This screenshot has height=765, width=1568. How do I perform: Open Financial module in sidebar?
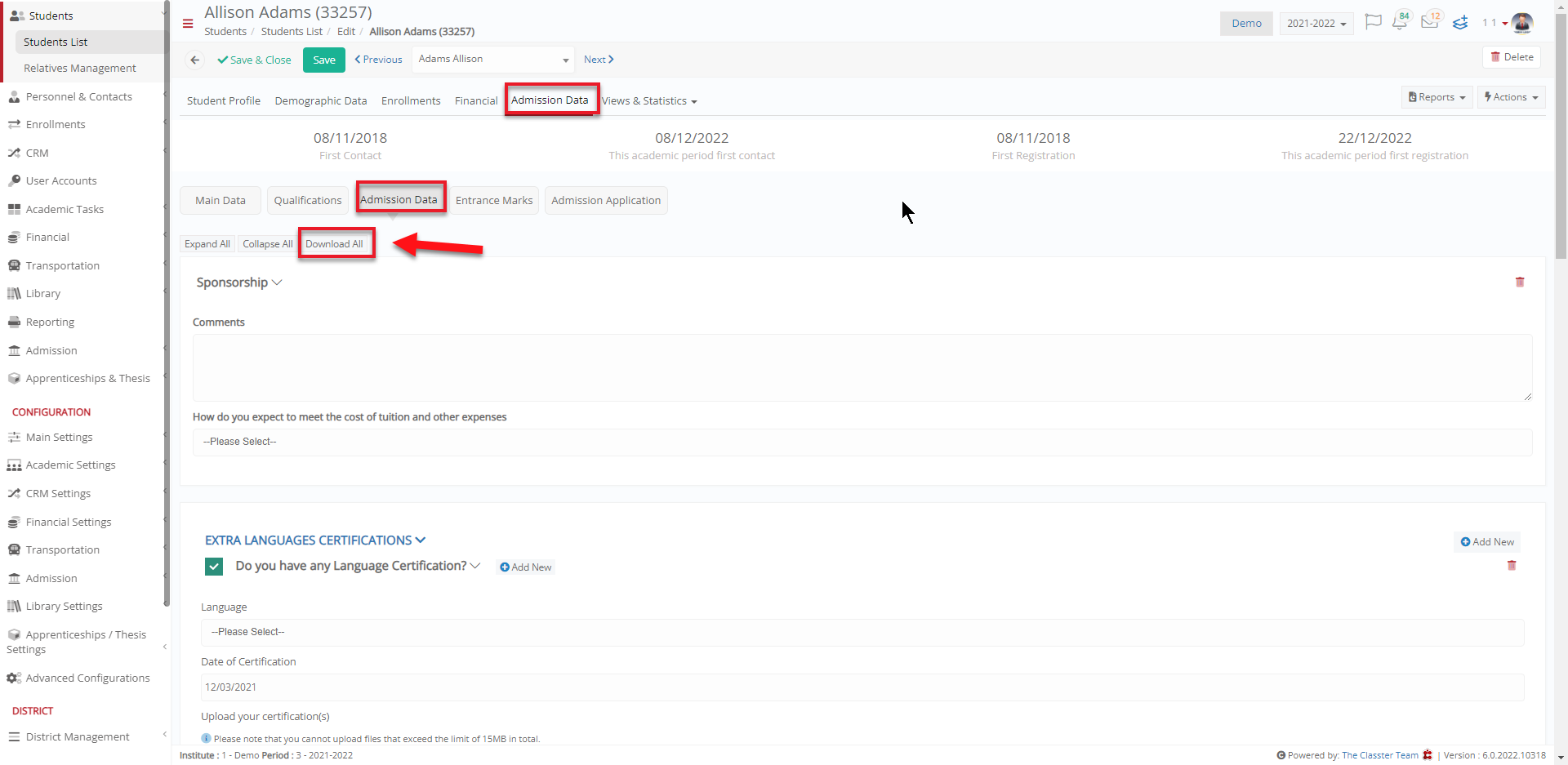pyautogui.click(x=47, y=237)
